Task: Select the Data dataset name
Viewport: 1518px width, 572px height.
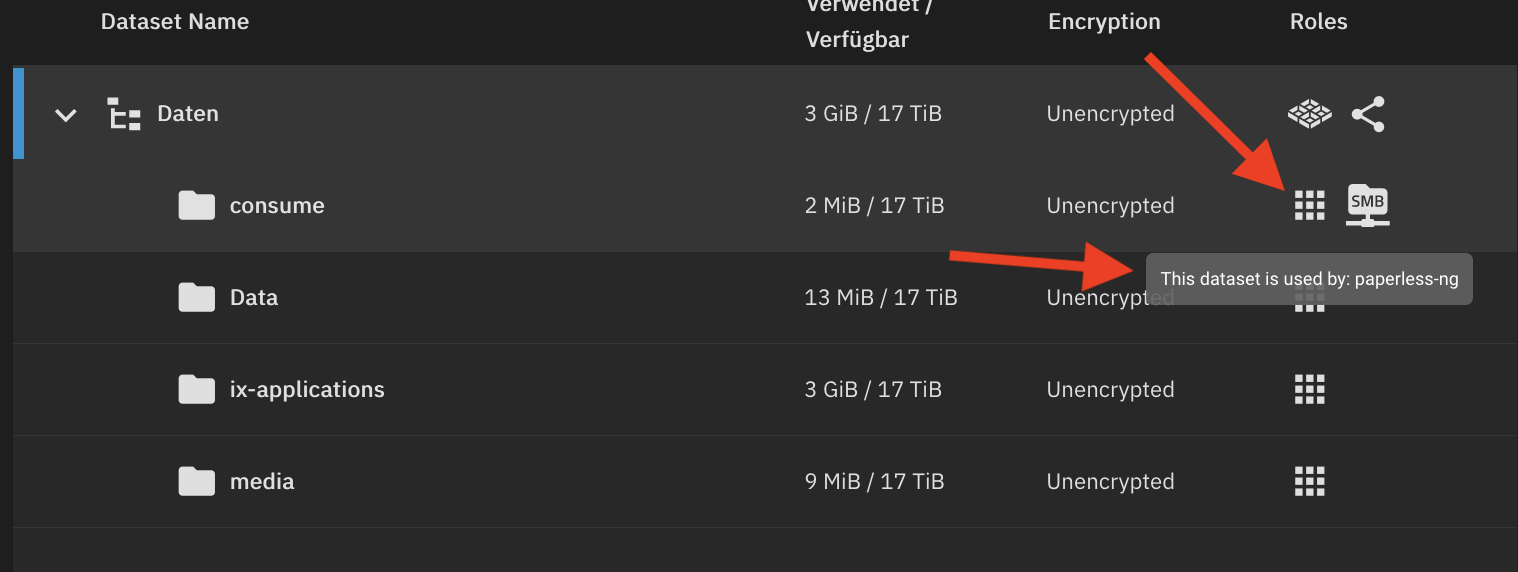Action: (x=254, y=298)
